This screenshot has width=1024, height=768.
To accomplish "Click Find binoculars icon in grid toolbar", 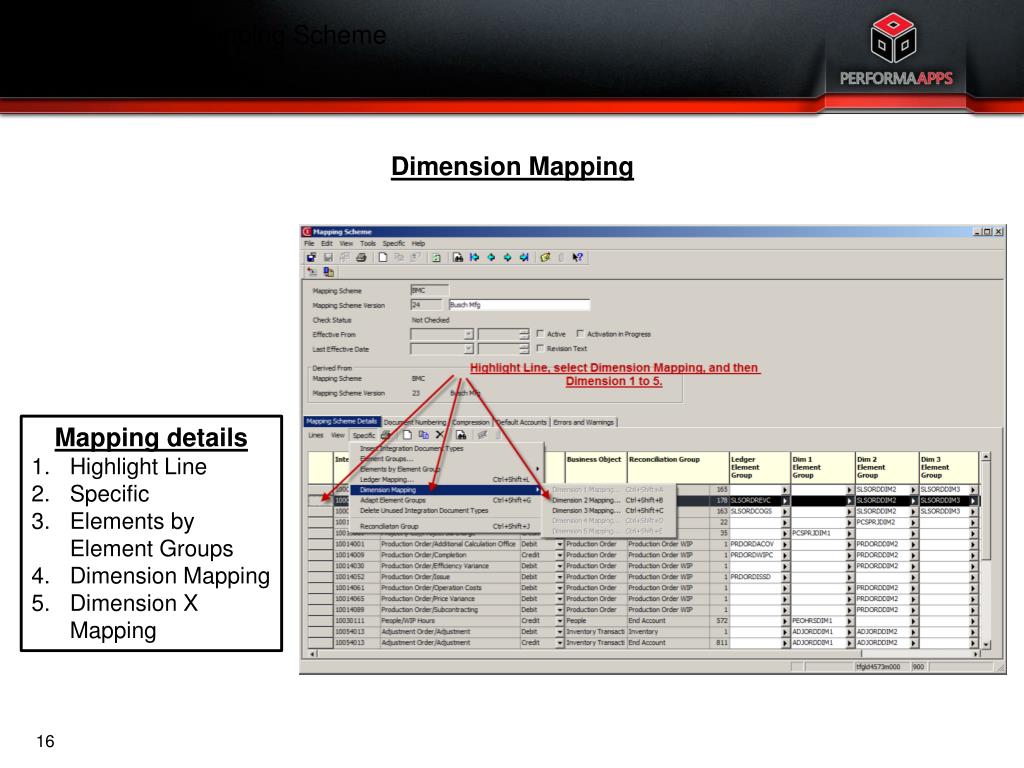I will [x=461, y=435].
